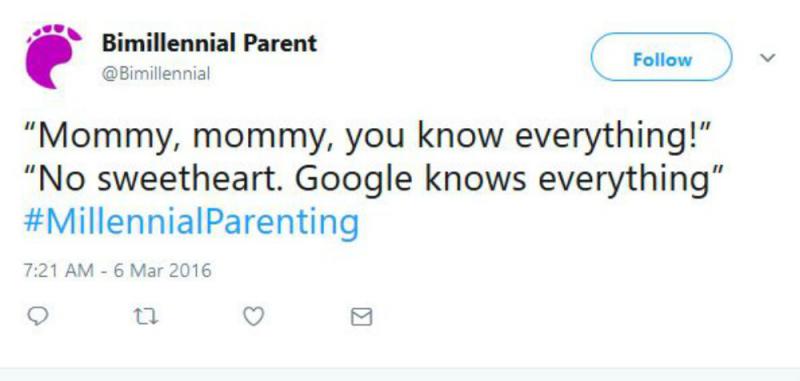Viewport: 800px width, 381px height.
Task: Follow the Bimillennial Parent account
Action: 661,57
